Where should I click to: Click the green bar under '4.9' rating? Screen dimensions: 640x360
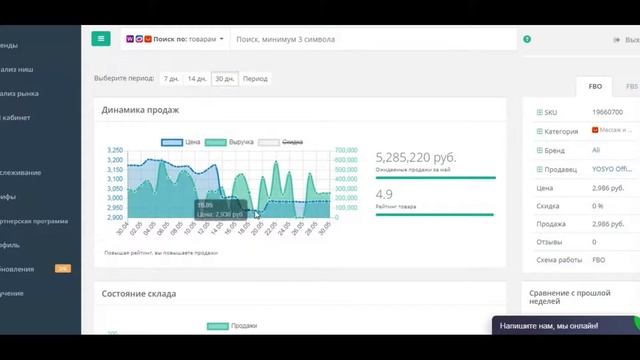coord(434,214)
